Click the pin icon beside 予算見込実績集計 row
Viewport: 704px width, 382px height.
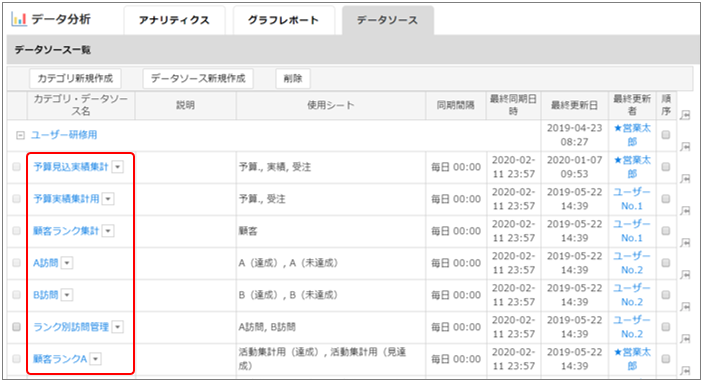tap(685, 179)
